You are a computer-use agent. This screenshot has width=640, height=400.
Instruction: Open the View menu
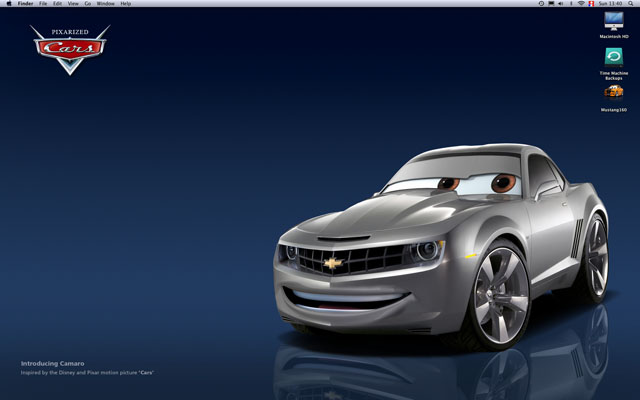tap(73, 3)
